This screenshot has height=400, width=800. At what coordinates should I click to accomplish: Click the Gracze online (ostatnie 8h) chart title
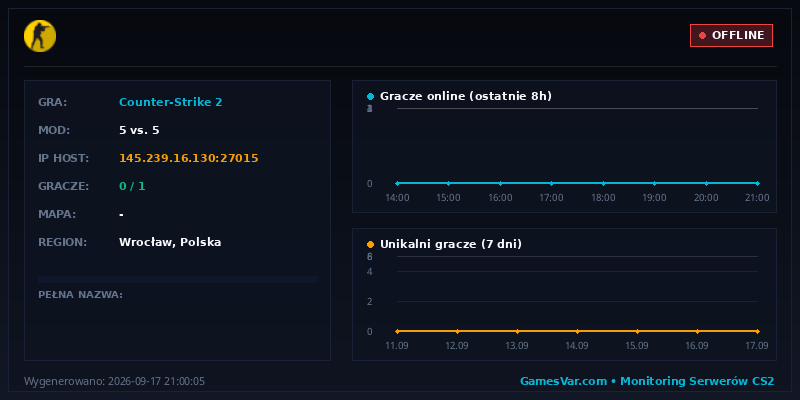tap(466, 96)
